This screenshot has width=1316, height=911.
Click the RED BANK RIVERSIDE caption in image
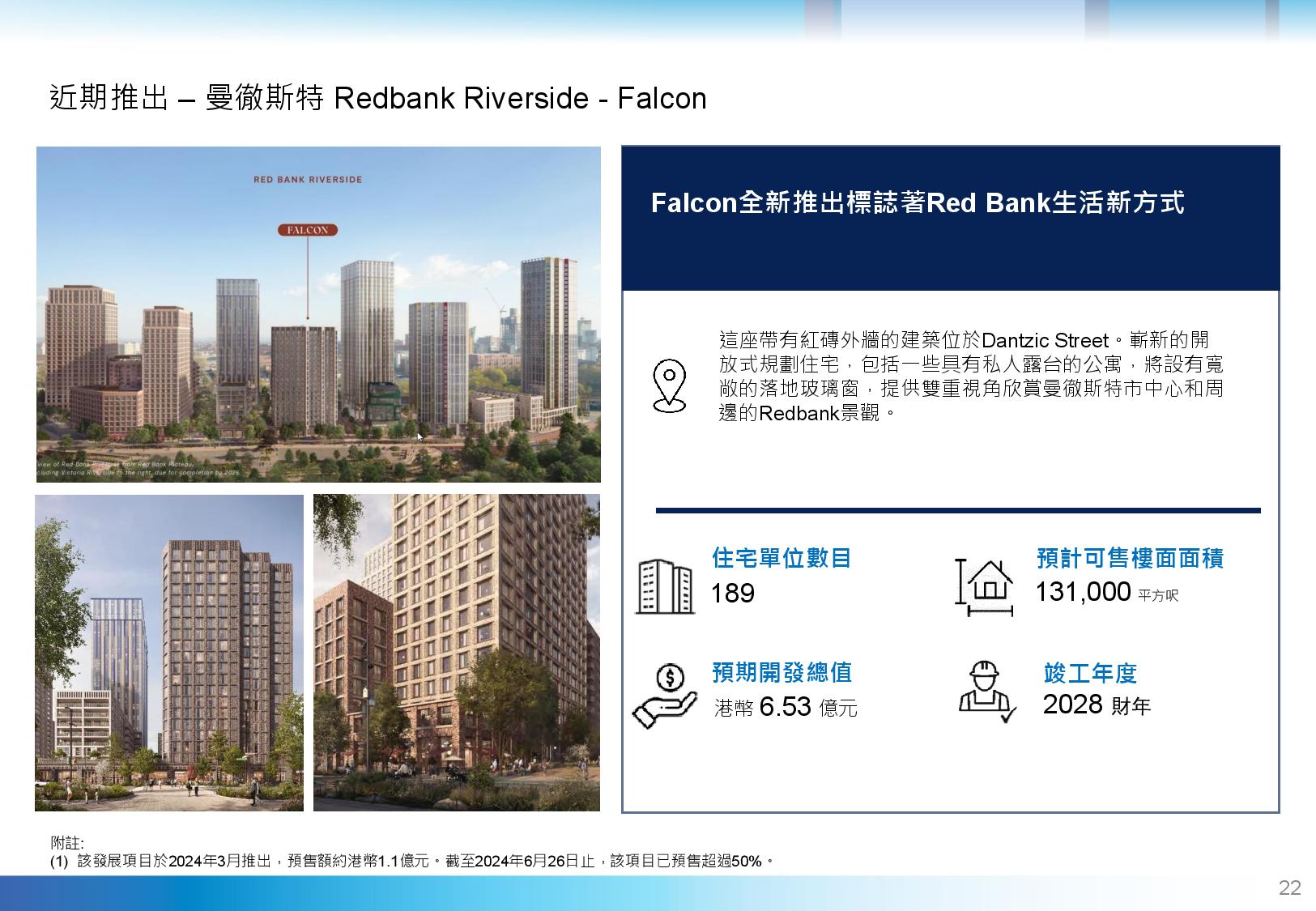click(x=308, y=180)
